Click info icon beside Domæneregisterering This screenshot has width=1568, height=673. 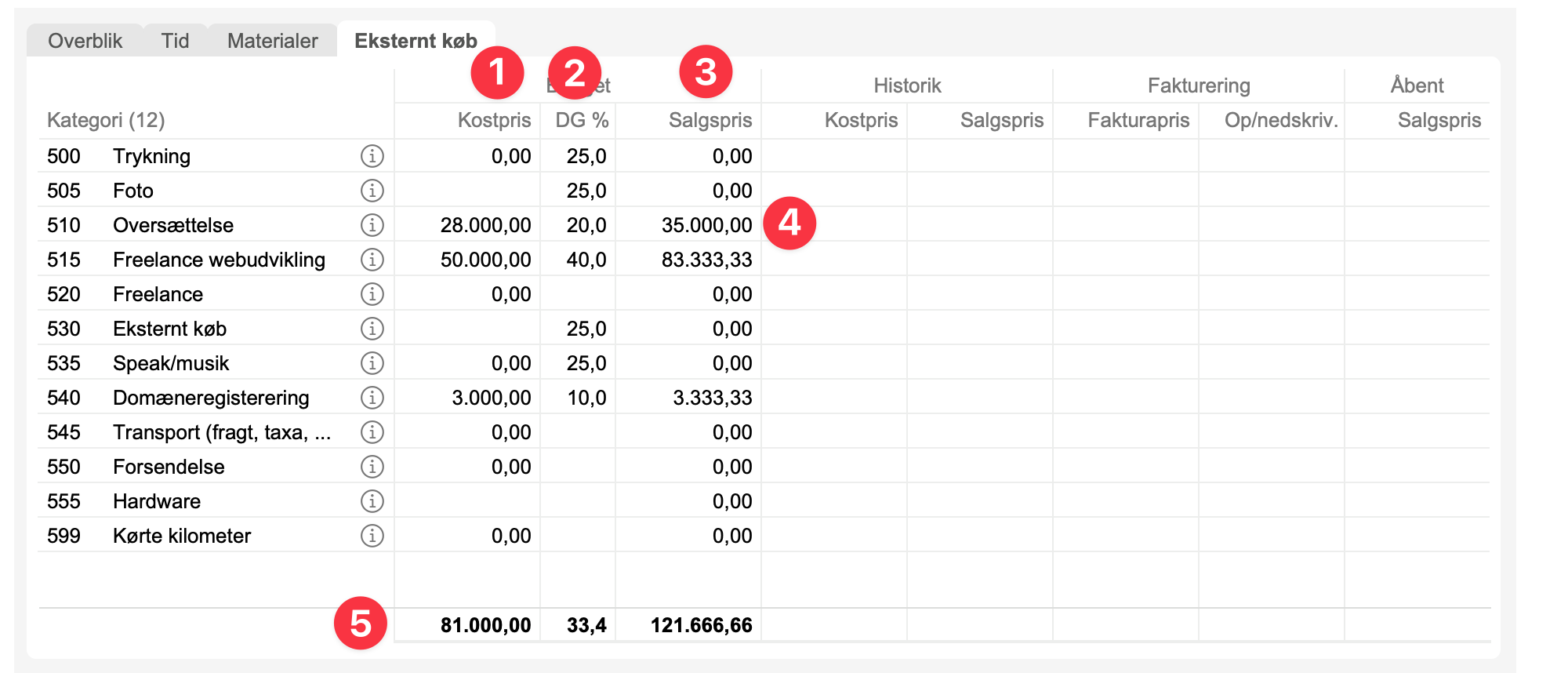372,398
